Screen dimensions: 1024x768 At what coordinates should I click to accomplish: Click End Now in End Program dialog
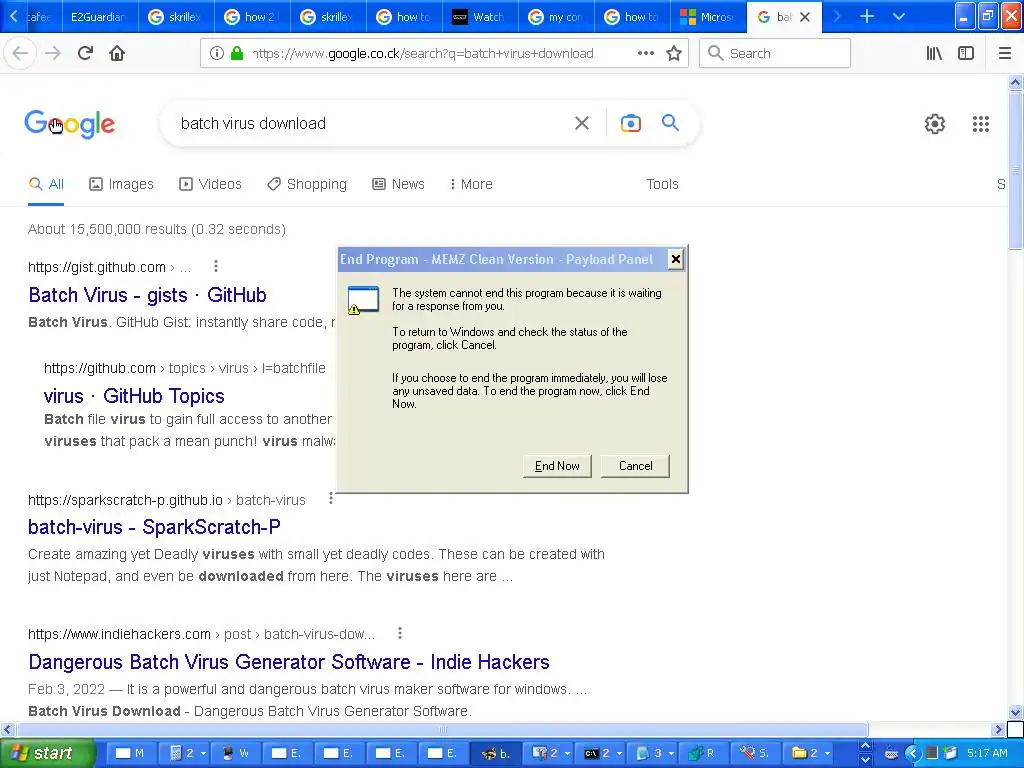(557, 466)
